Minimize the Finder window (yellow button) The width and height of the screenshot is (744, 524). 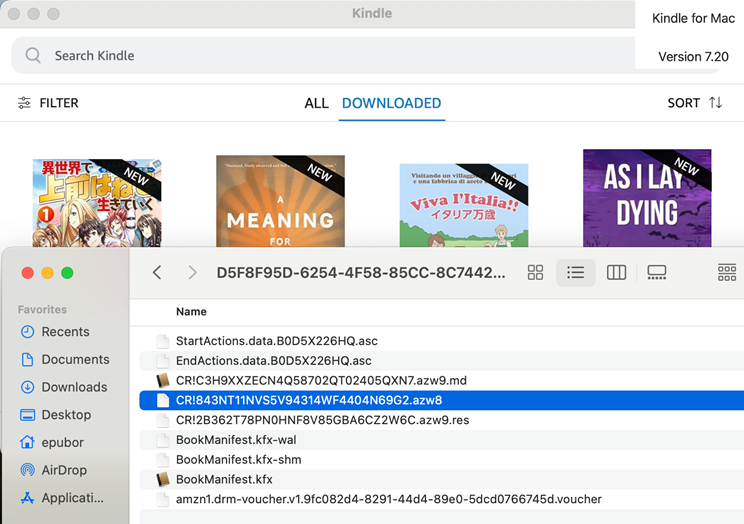pos(47,273)
